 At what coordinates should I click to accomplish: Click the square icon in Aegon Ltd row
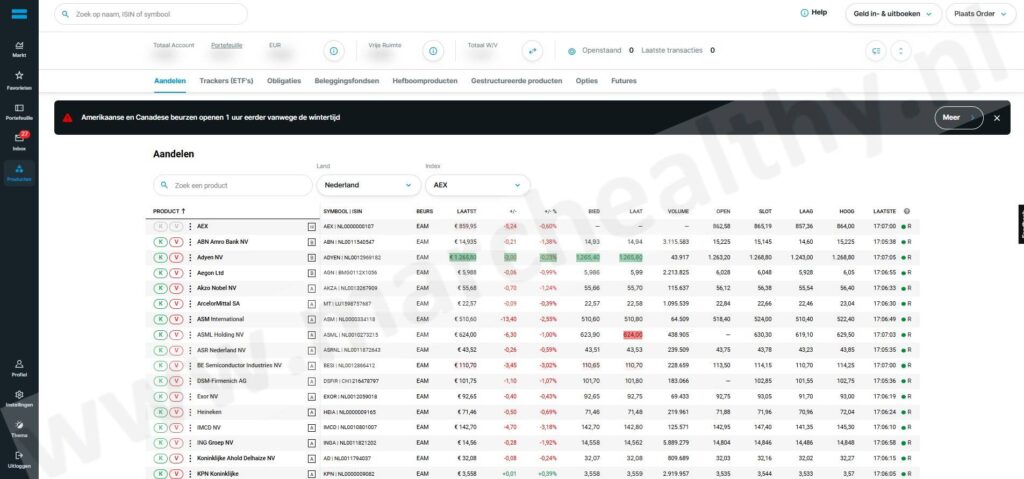(x=312, y=273)
